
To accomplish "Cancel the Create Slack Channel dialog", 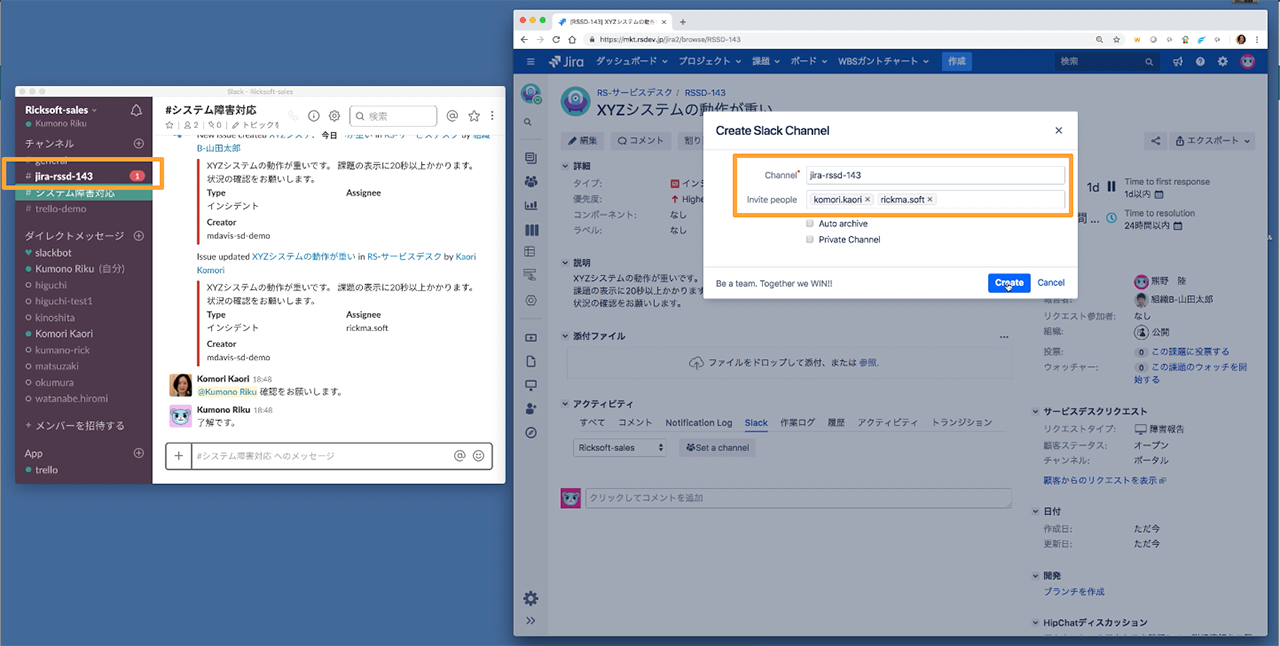I will (x=1051, y=283).
